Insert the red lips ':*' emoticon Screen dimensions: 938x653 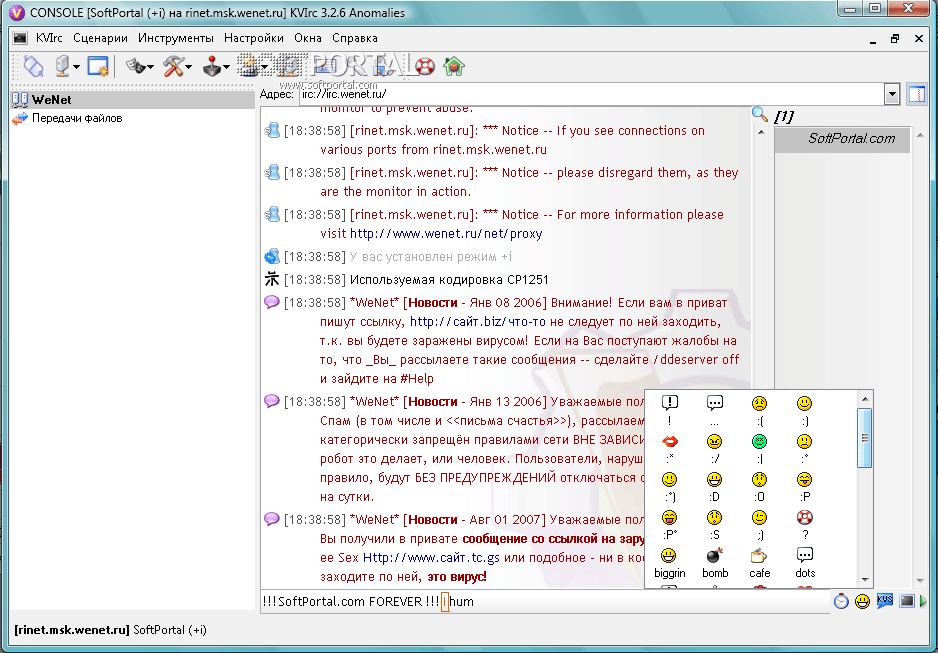pos(669,448)
